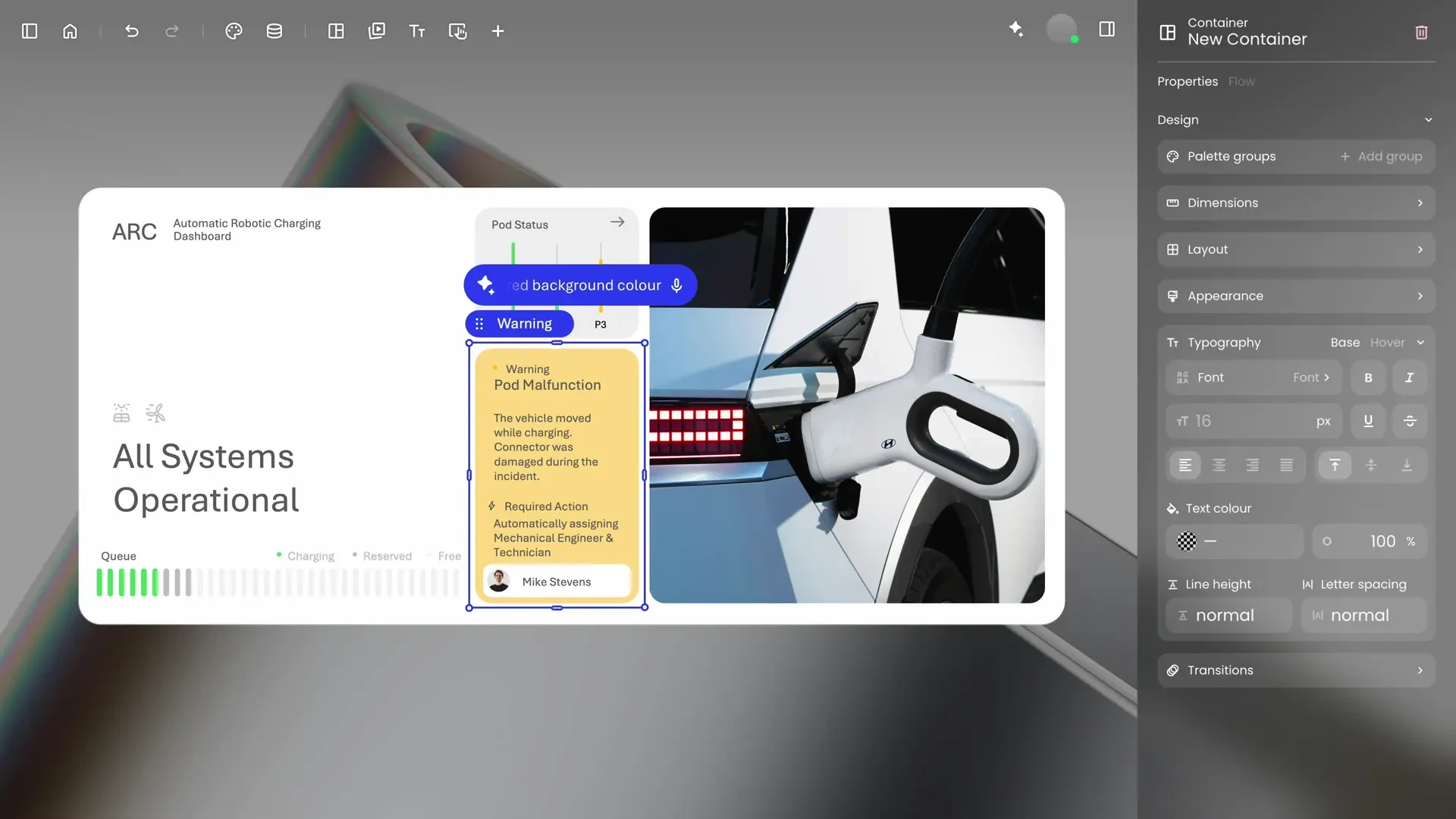Select the Hover typography state
The image size is (1456, 819).
(1388, 343)
